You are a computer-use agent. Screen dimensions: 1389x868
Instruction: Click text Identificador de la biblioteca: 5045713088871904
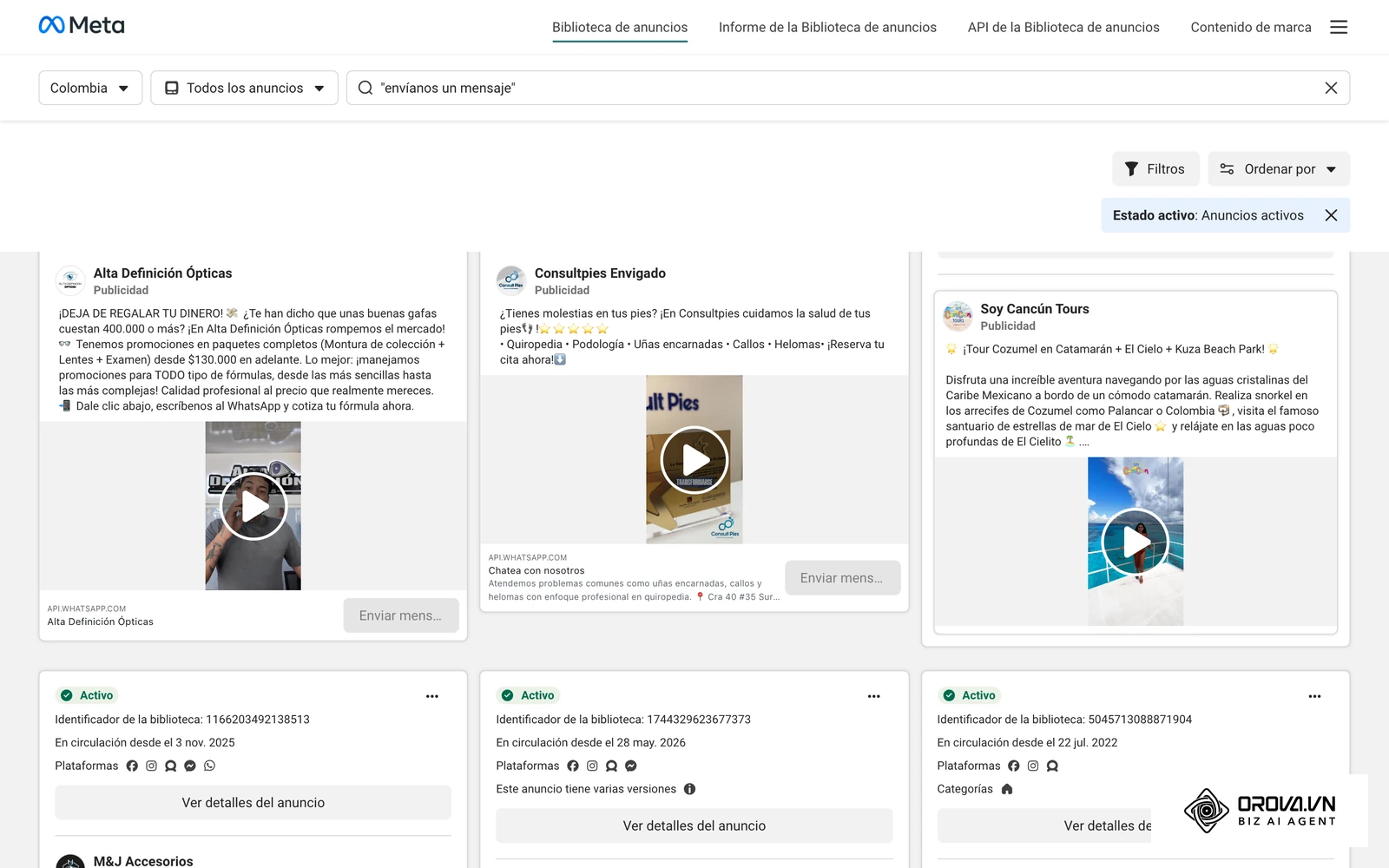(1064, 720)
